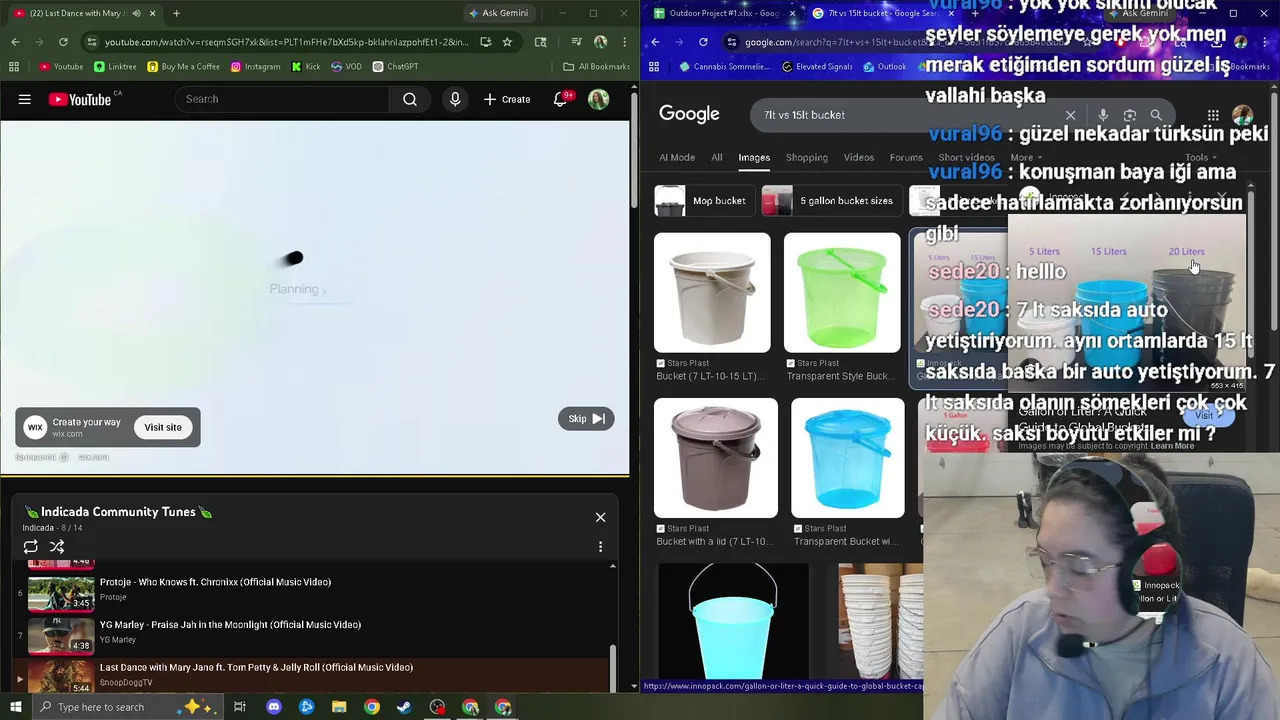Visit site for the Wix ad
Screen dimensions: 1280x720
pos(162,427)
